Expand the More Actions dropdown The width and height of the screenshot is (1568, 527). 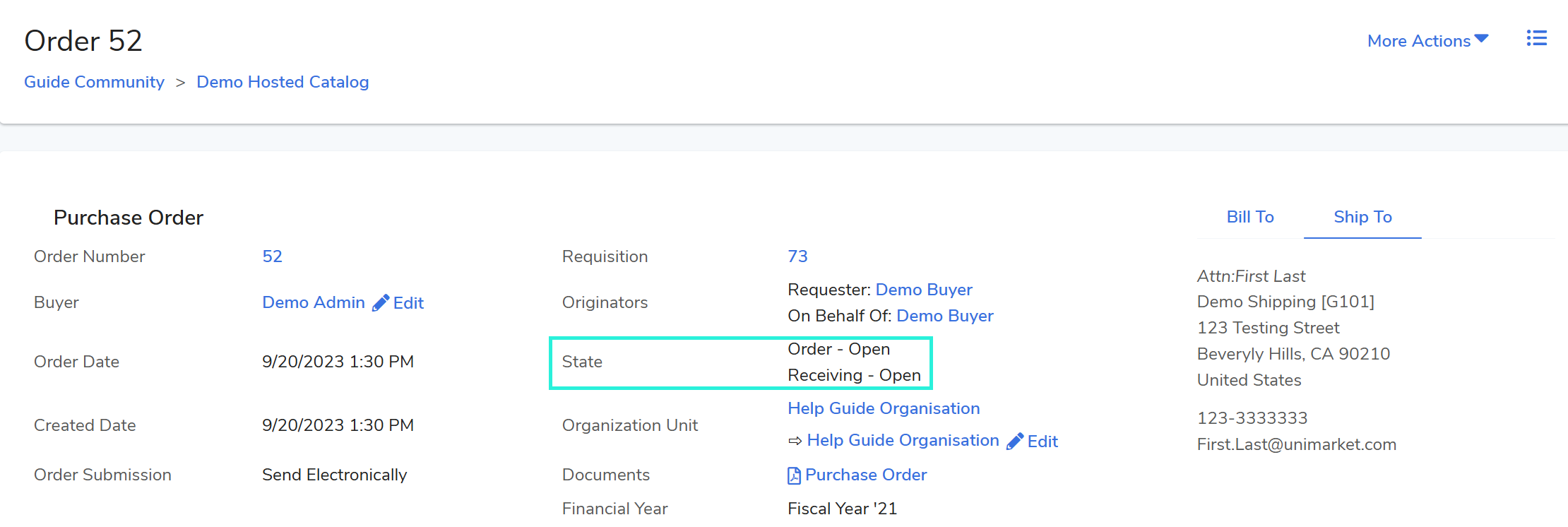(x=1427, y=41)
